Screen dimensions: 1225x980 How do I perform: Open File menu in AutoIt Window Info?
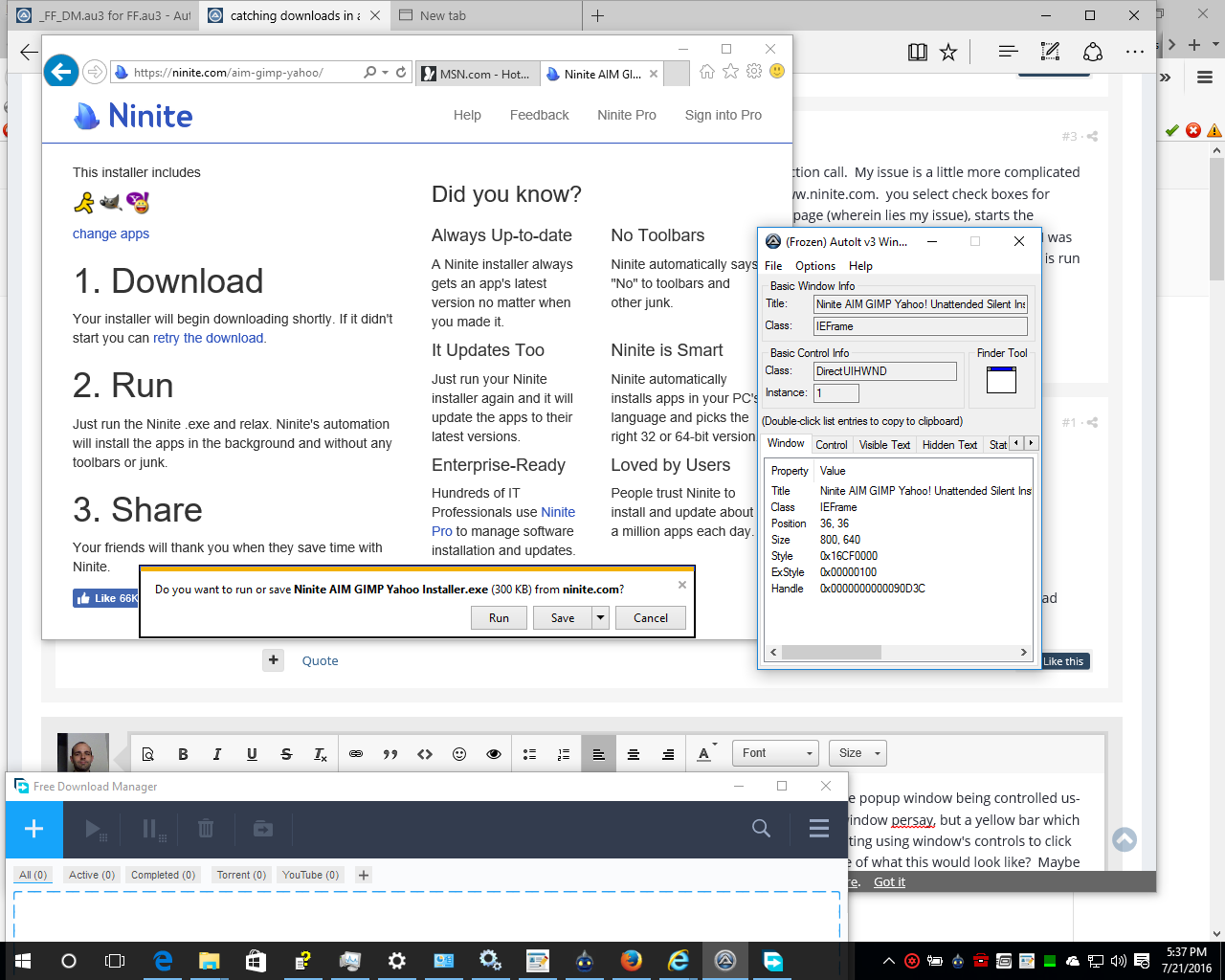pyautogui.click(x=773, y=266)
